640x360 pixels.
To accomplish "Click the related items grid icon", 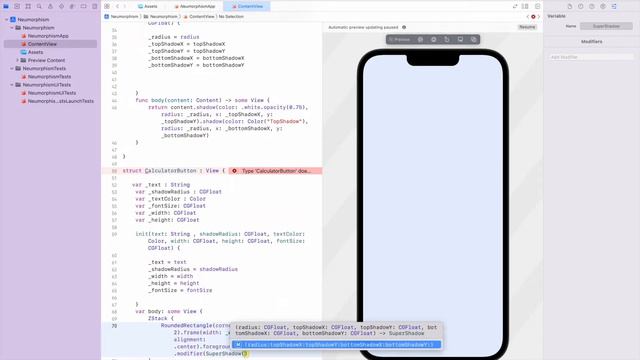I will coord(107,7).
